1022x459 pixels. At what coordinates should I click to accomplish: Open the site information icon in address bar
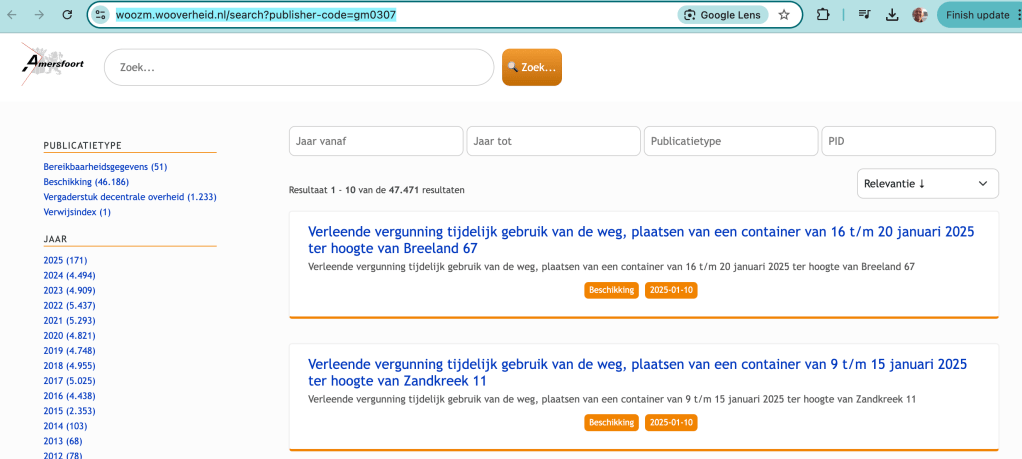(100, 15)
